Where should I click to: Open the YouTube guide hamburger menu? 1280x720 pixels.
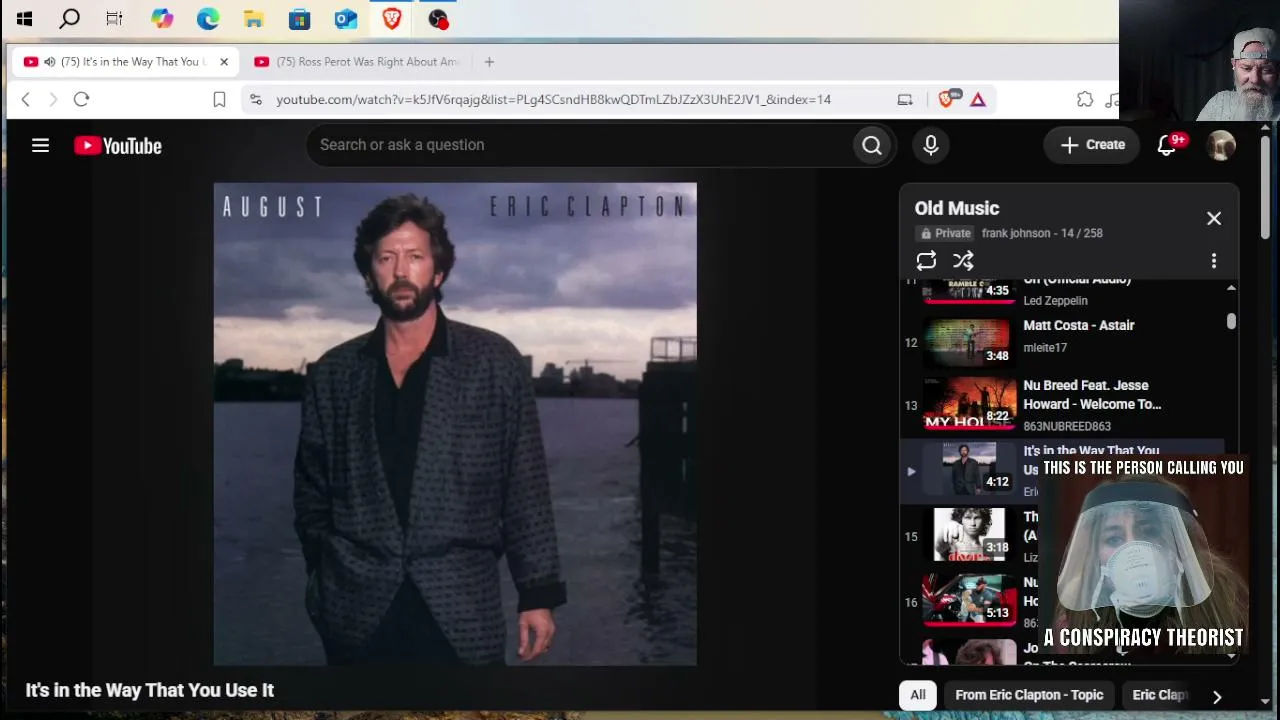click(40, 146)
